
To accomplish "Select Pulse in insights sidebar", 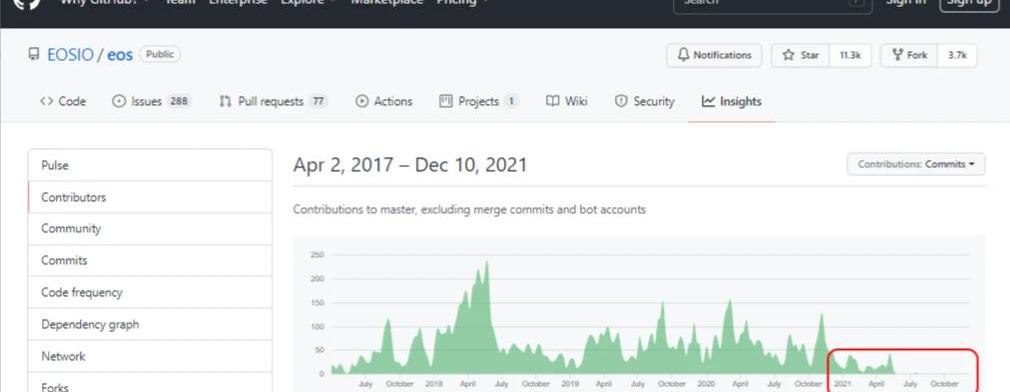I will (150, 165).
